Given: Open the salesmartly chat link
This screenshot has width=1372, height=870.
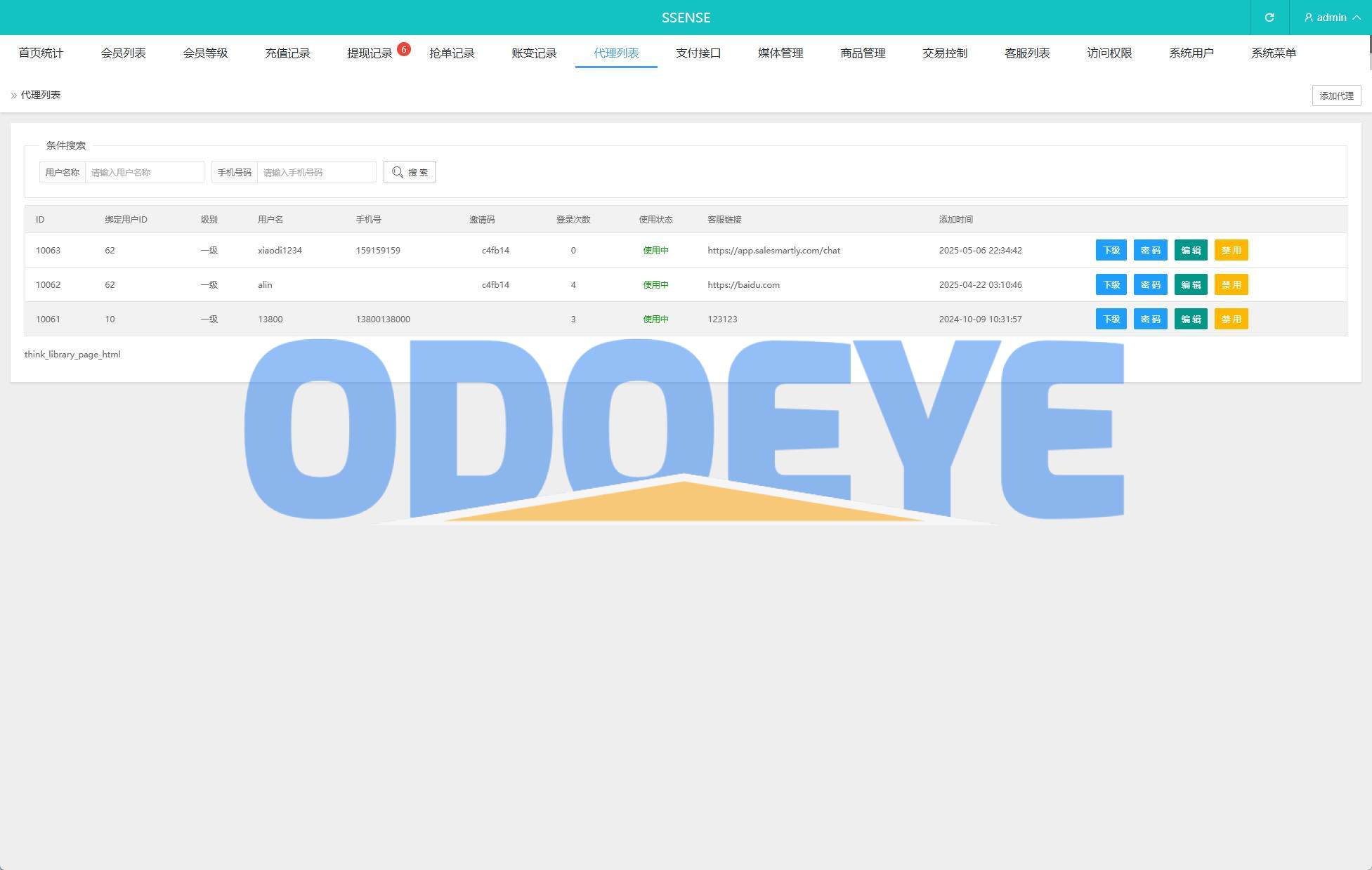Looking at the screenshot, I should point(773,250).
